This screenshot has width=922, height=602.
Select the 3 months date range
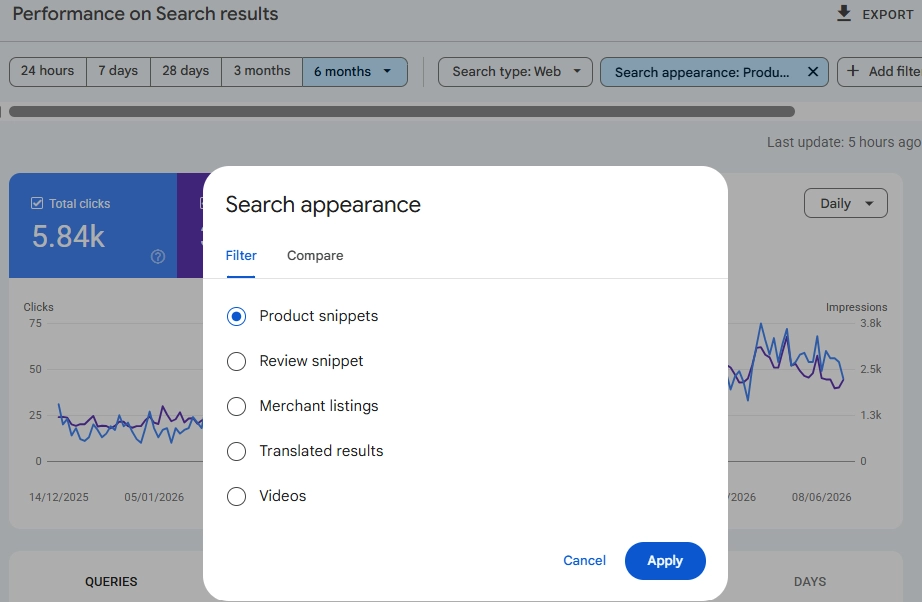(x=262, y=71)
